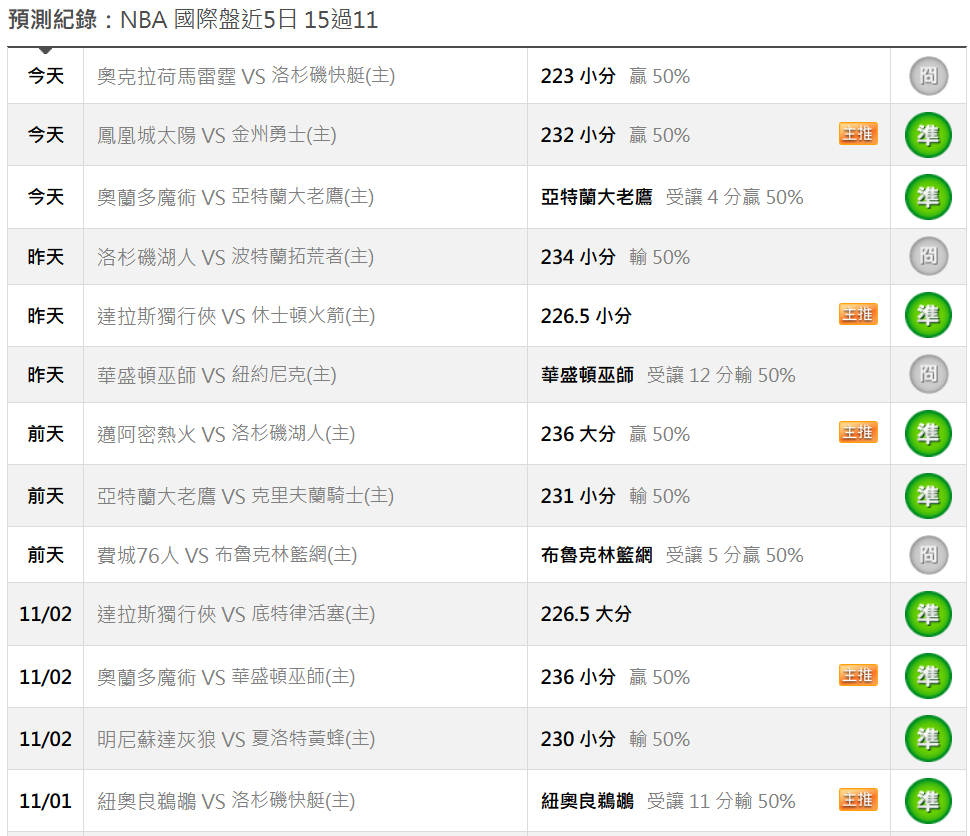The height and width of the screenshot is (836, 970).
Task: Open matchup 鳳凰城太陽 VS 金州勇士(主)
Action: [x=217, y=135]
